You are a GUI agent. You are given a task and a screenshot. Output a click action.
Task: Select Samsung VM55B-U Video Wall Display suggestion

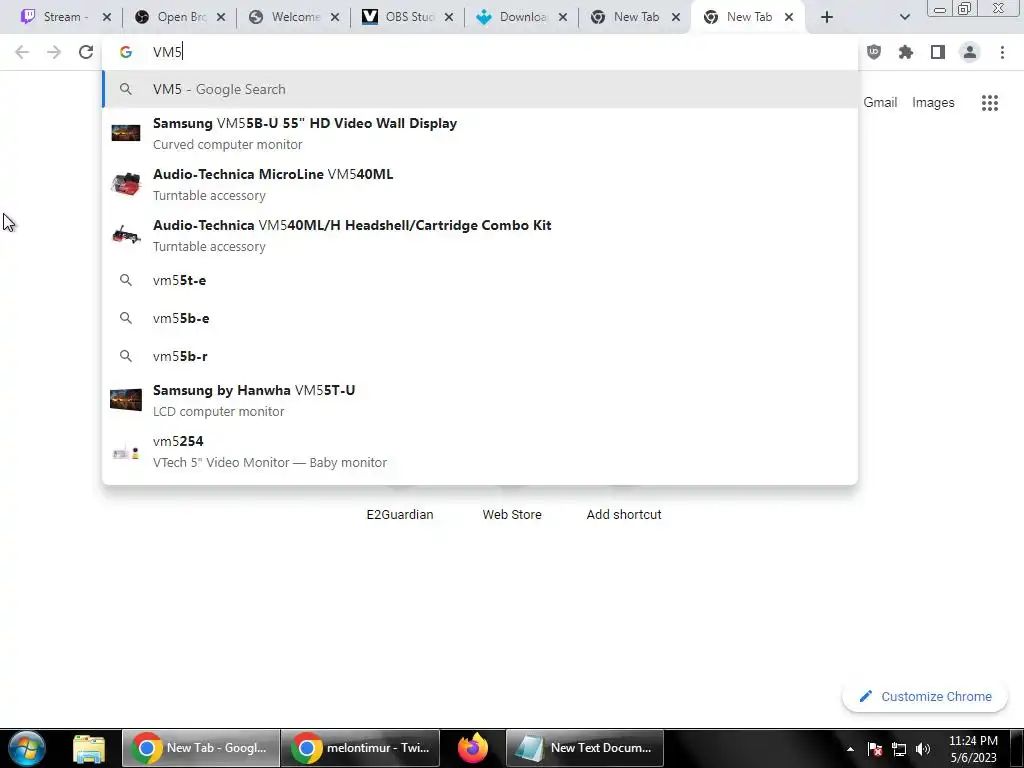coord(480,133)
